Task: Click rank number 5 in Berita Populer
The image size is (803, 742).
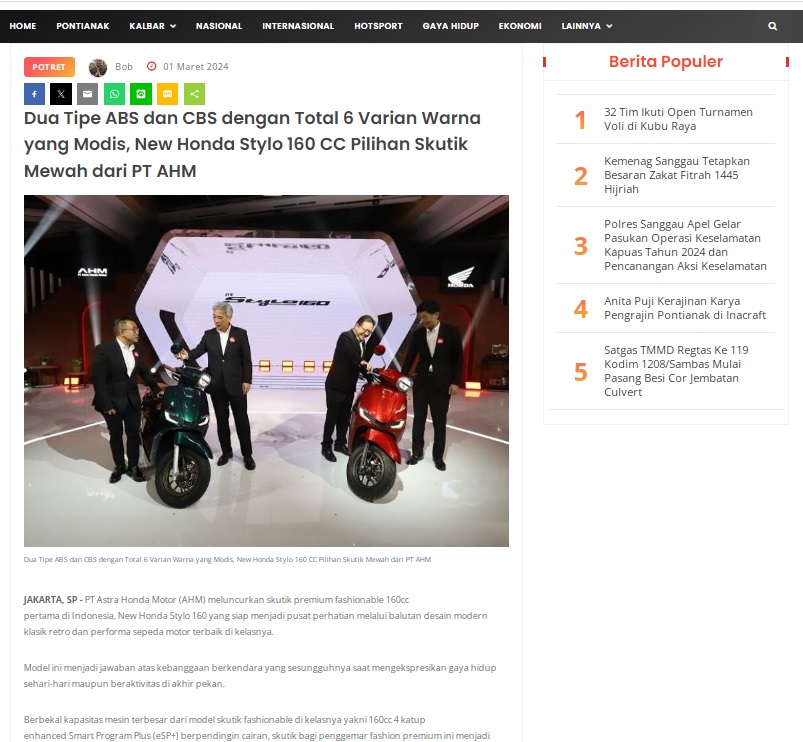Action: pos(581,372)
